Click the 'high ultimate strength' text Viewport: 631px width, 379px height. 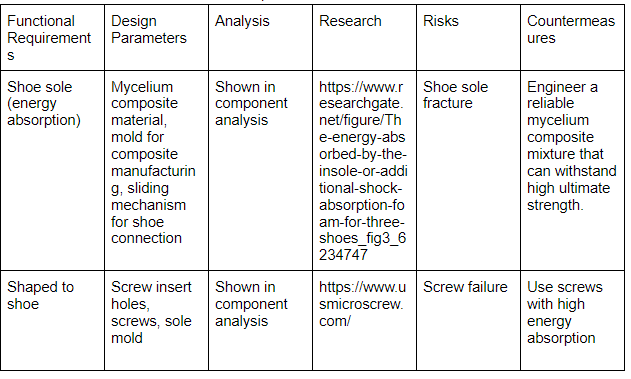pyautogui.click(x=568, y=197)
